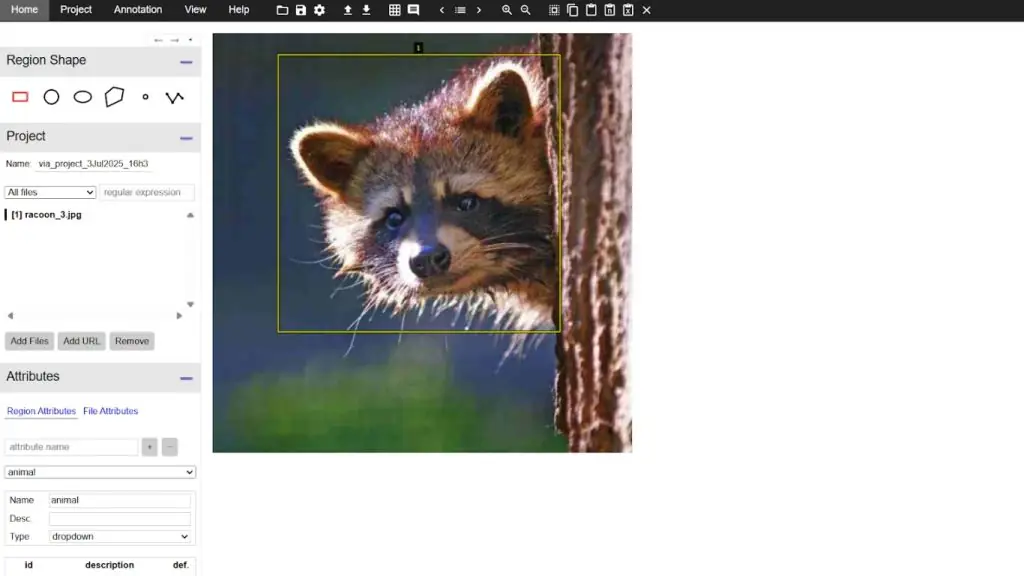Toggle image list icon in toolbar

(x=460, y=10)
